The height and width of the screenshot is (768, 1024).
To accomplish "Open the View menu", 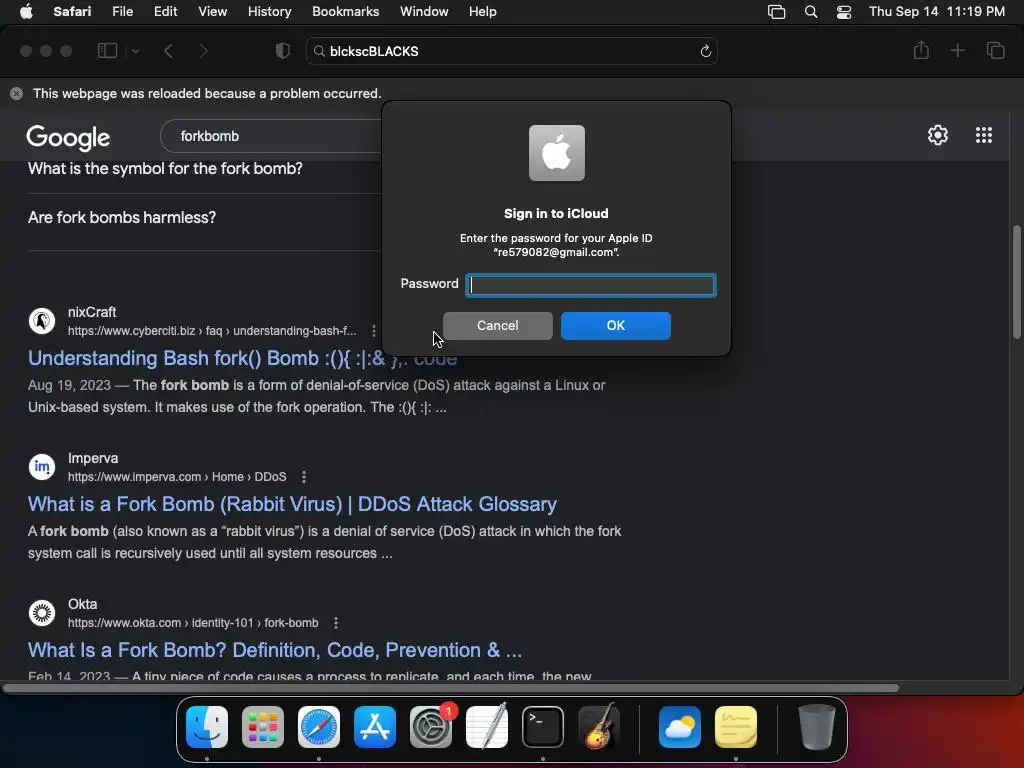I will [212, 12].
